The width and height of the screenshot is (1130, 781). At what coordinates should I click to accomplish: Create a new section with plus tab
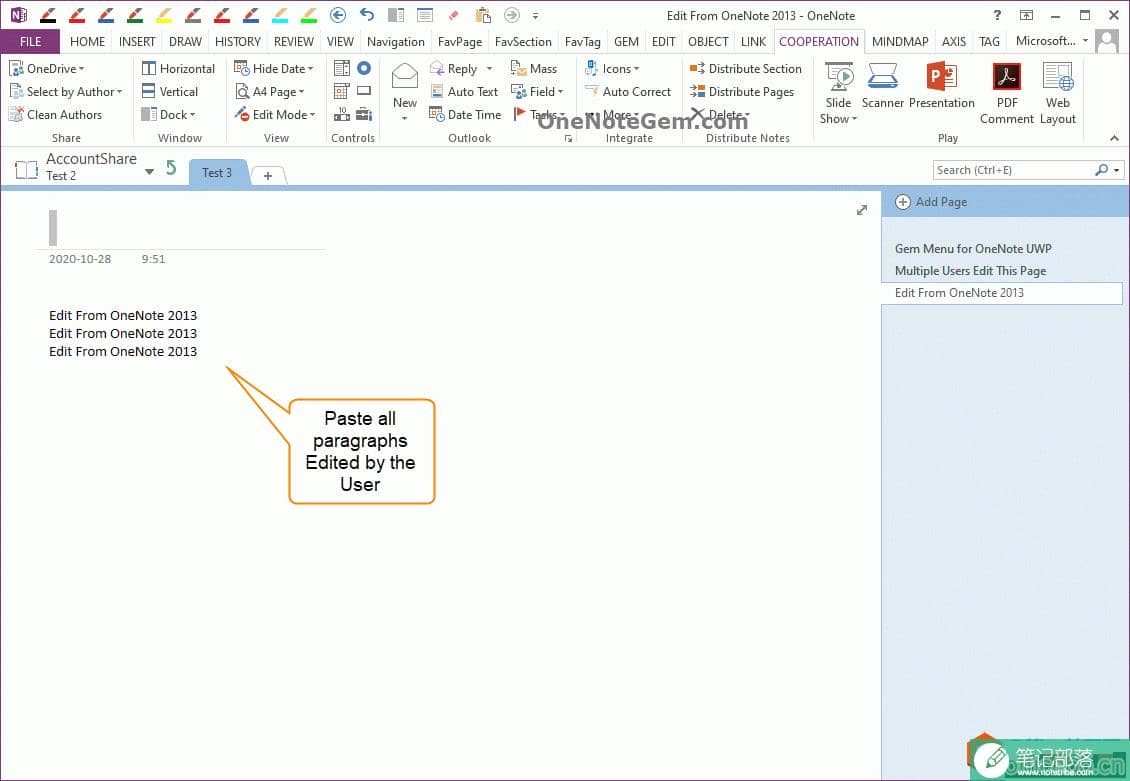[x=268, y=175]
